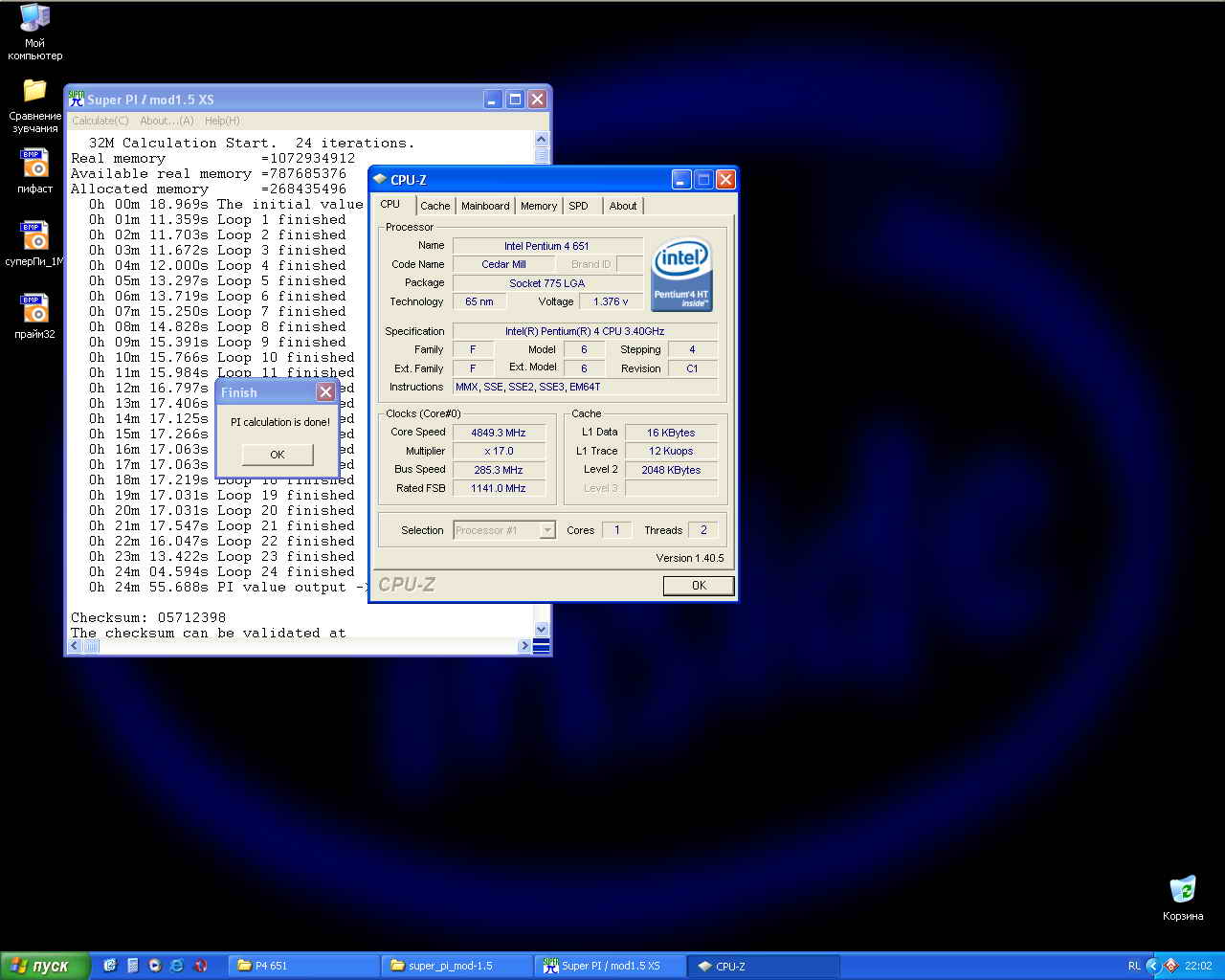
Task: Switch to the About tab in CPU-Z
Action: click(623, 206)
